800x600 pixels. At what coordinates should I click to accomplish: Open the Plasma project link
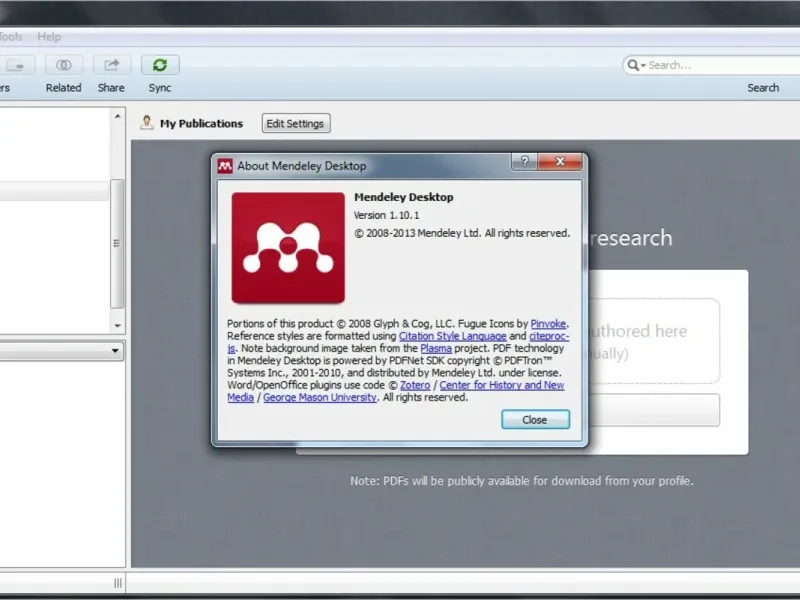[436, 348]
